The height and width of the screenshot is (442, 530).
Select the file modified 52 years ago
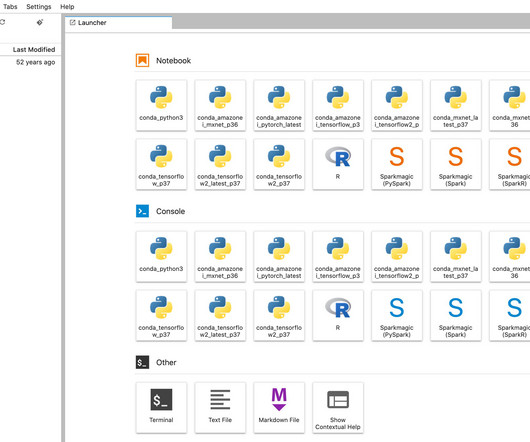pyautogui.click(x=30, y=62)
